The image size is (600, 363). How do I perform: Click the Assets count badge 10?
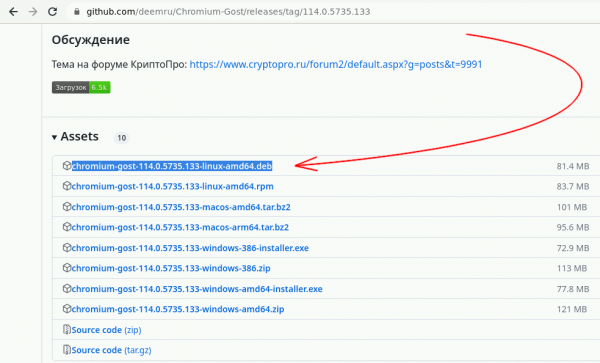pyautogui.click(x=122, y=138)
